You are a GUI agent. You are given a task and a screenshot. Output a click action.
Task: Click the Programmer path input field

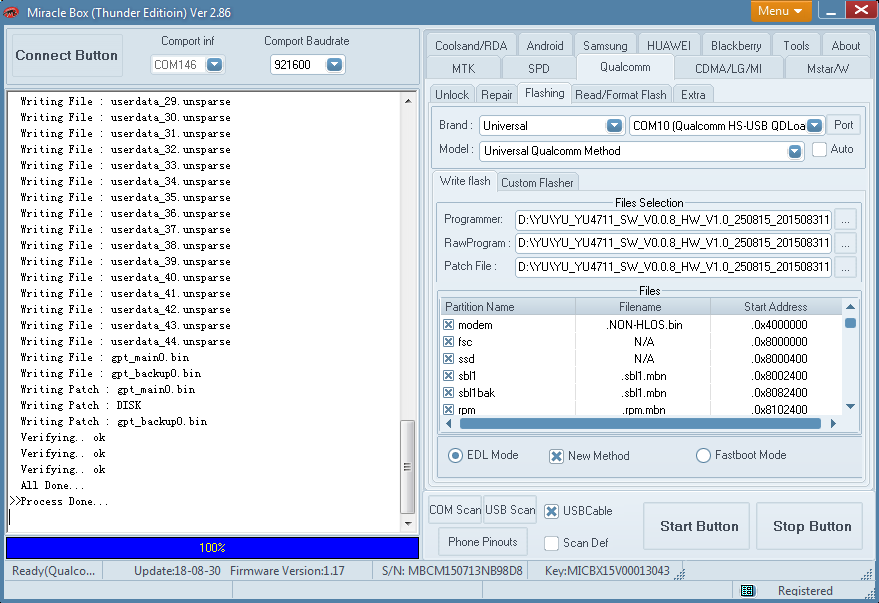coord(673,220)
